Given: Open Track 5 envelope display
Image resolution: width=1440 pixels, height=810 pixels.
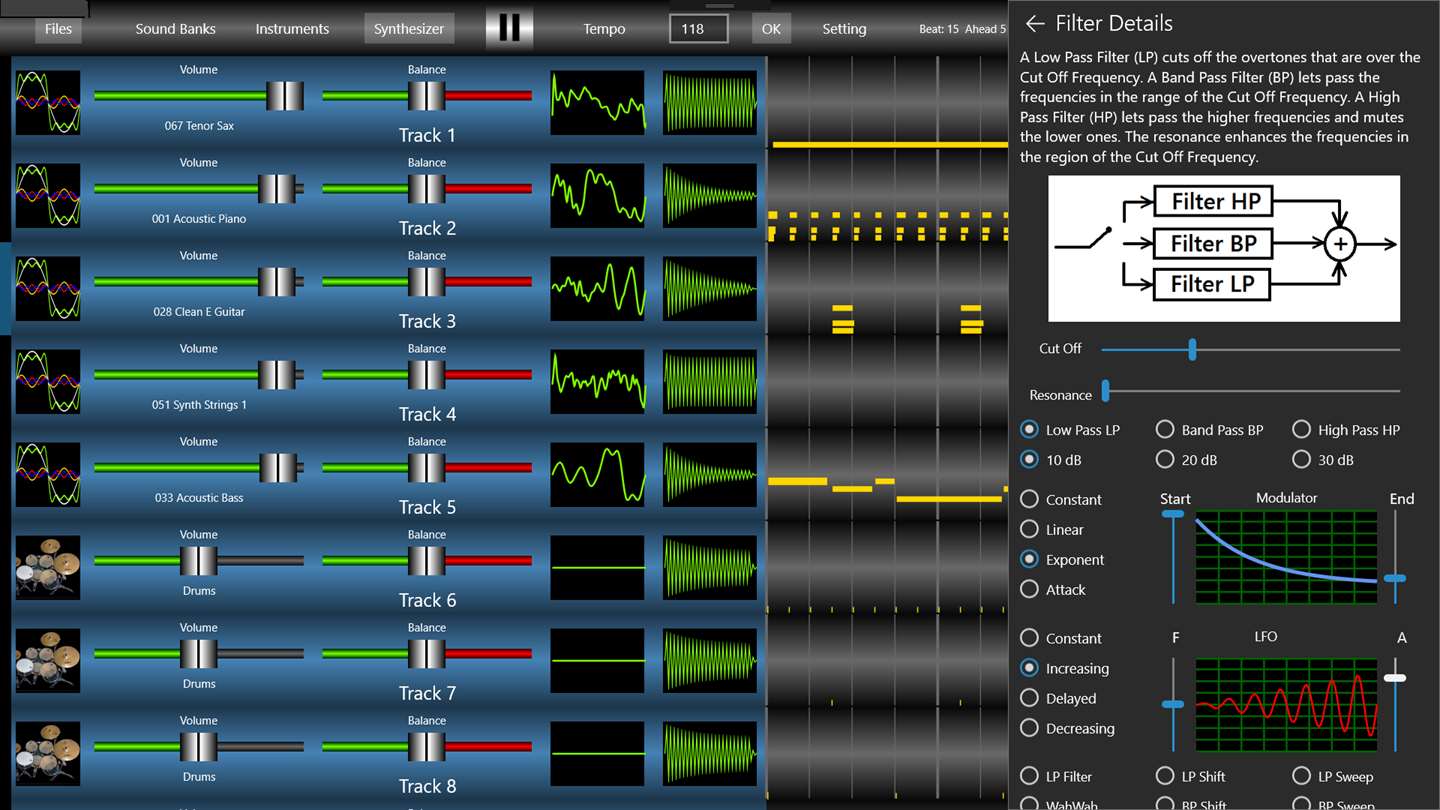Looking at the screenshot, I should (x=710, y=474).
